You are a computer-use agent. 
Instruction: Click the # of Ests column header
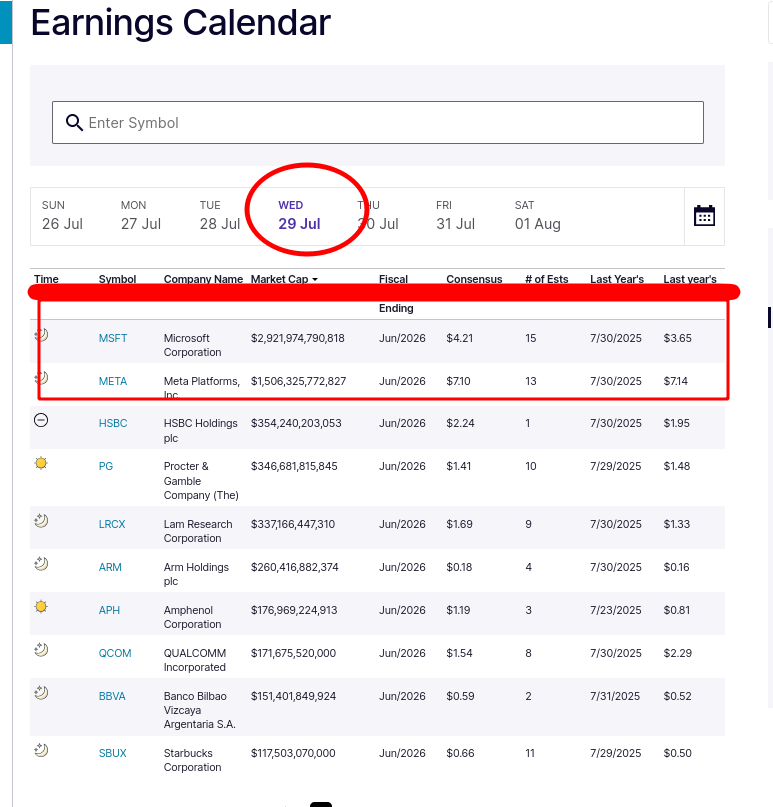pyautogui.click(x=547, y=279)
